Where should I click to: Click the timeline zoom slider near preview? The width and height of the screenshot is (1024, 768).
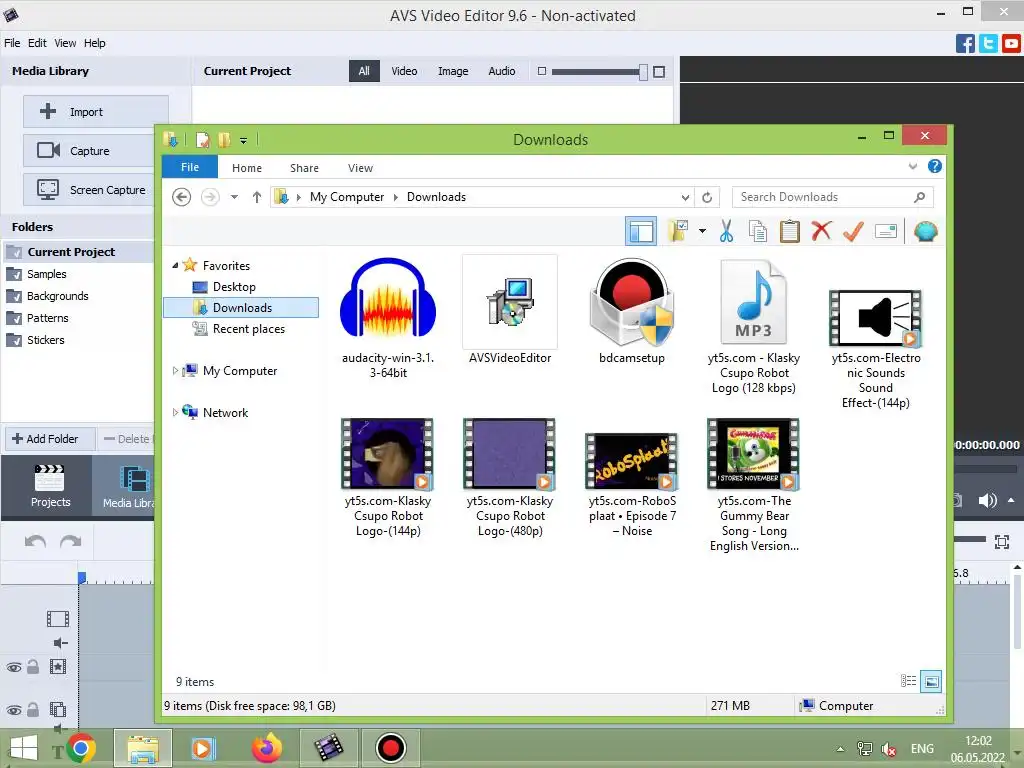tap(969, 539)
